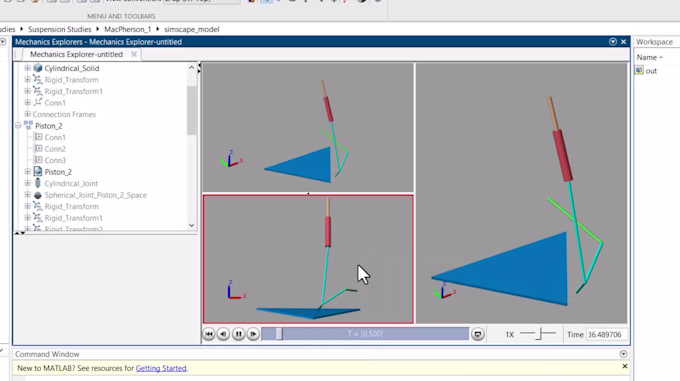
Task: Expand the Conn2 node under Piston_2
Action: click(39, 149)
